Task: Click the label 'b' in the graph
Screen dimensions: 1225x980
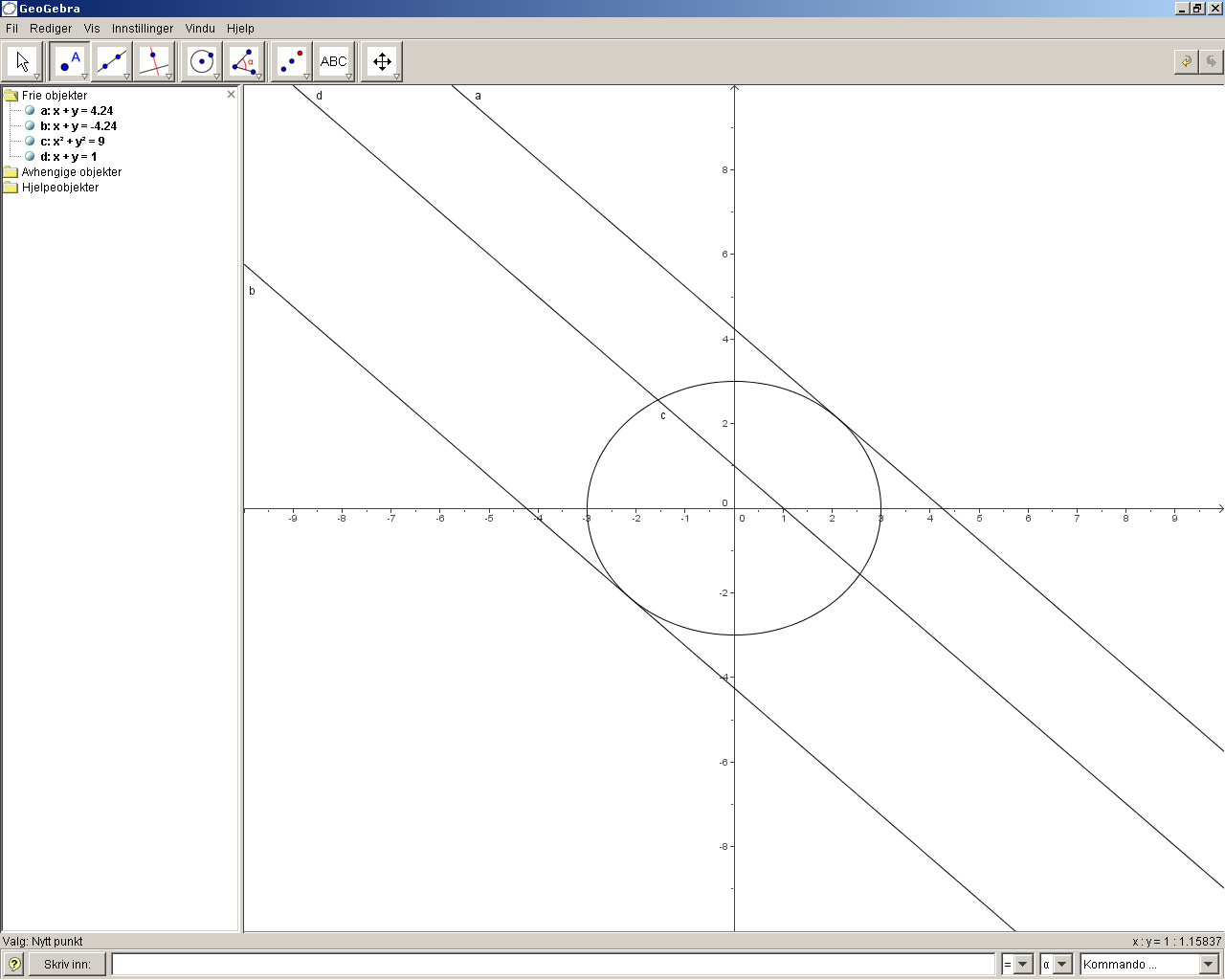Action: coord(252,291)
